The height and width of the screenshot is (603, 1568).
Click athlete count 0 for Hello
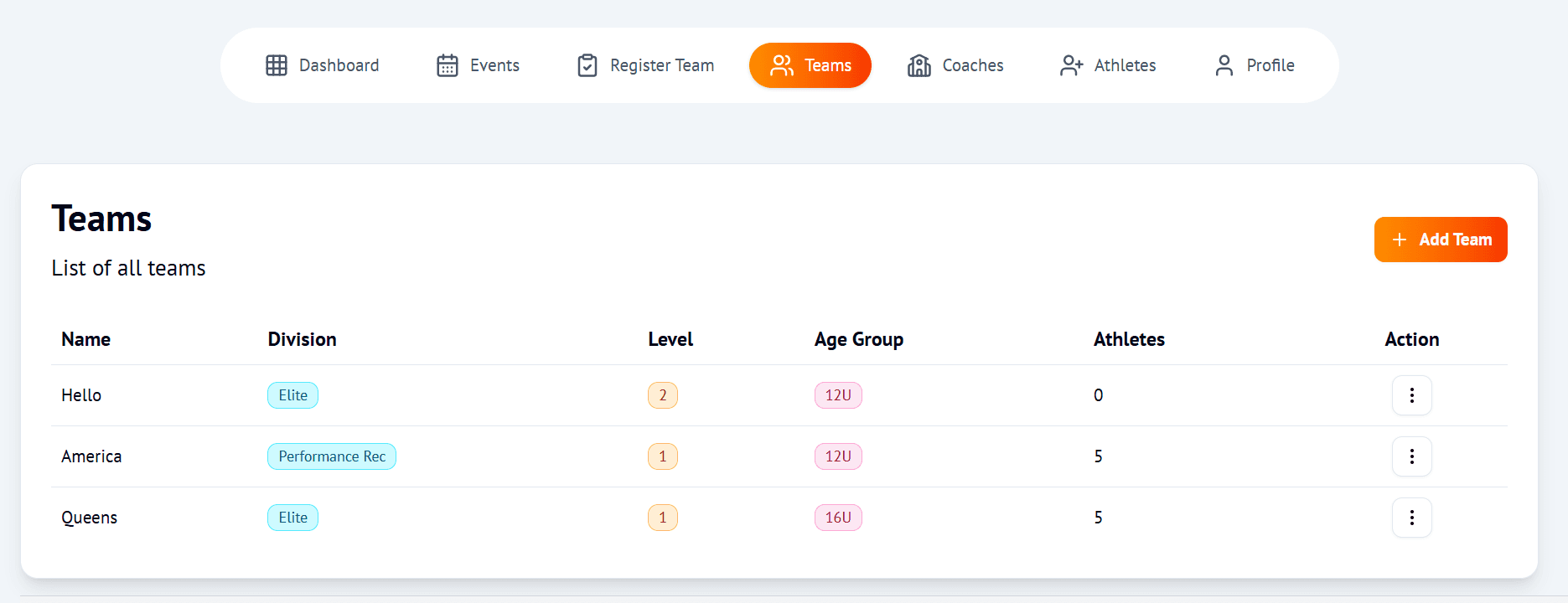pos(1098,395)
